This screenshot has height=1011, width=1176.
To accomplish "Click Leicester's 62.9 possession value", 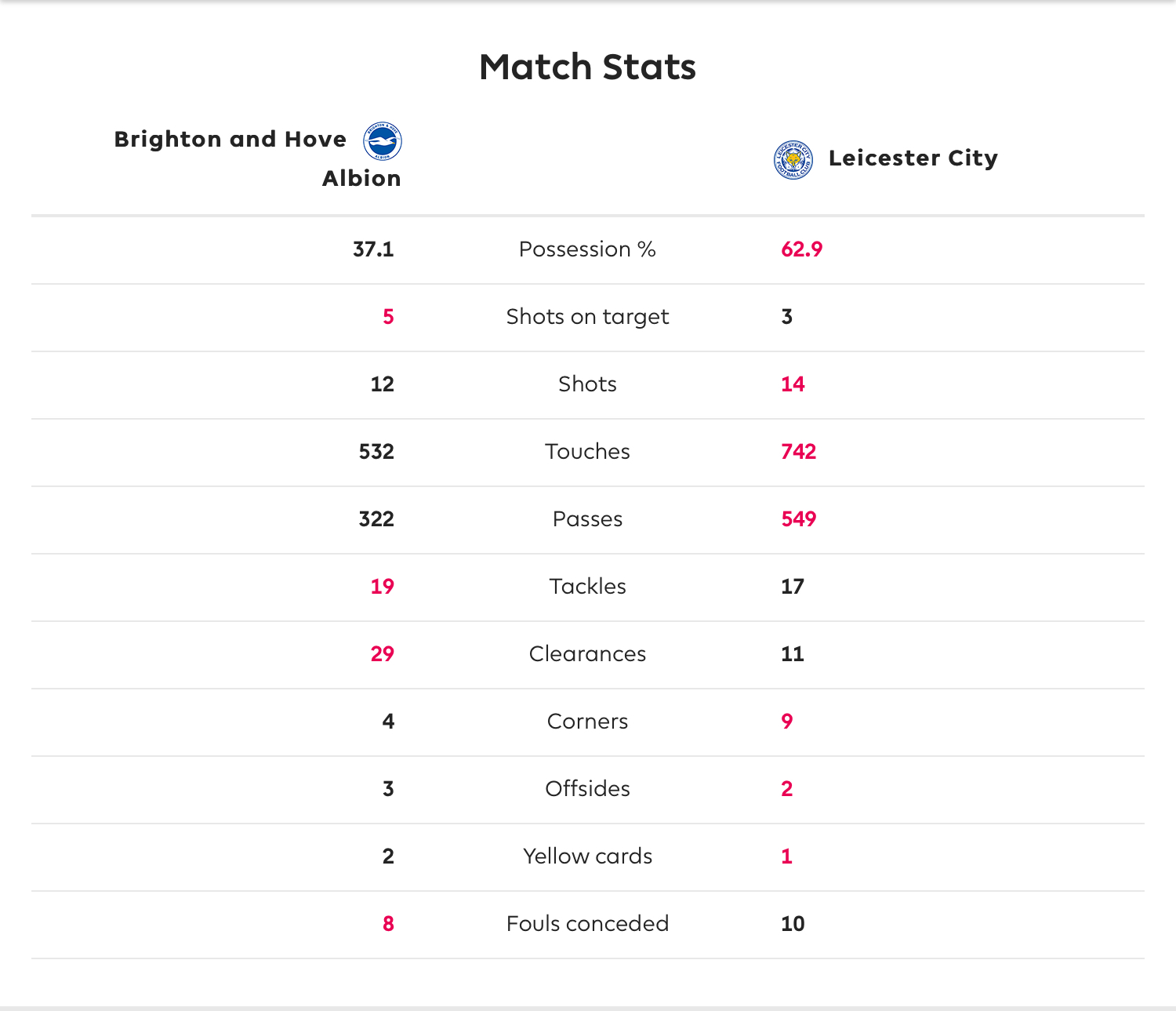I will [802, 249].
